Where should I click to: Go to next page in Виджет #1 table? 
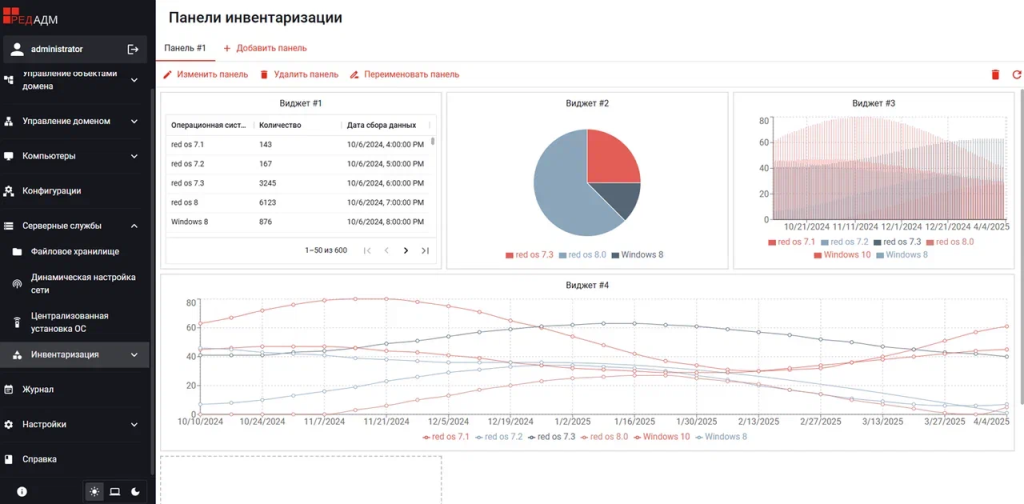pyautogui.click(x=405, y=250)
